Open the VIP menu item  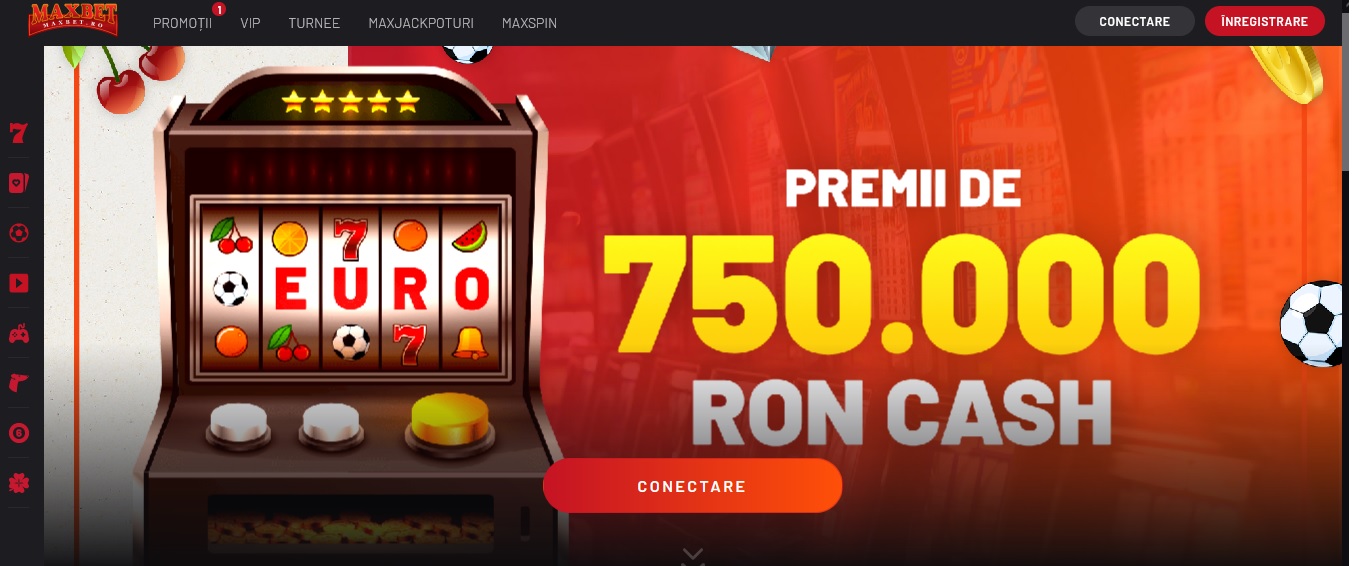coord(250,22)
